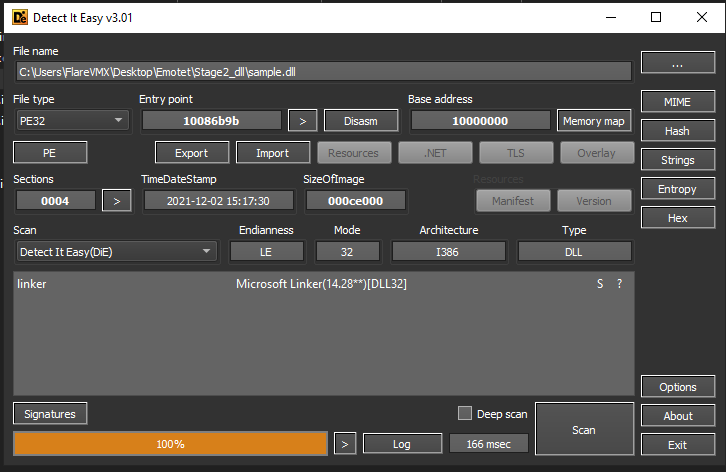Image resolution: width=726 pixels, height=472 pixels.
Task: Open the Entropy analysis
Action: 678,189
